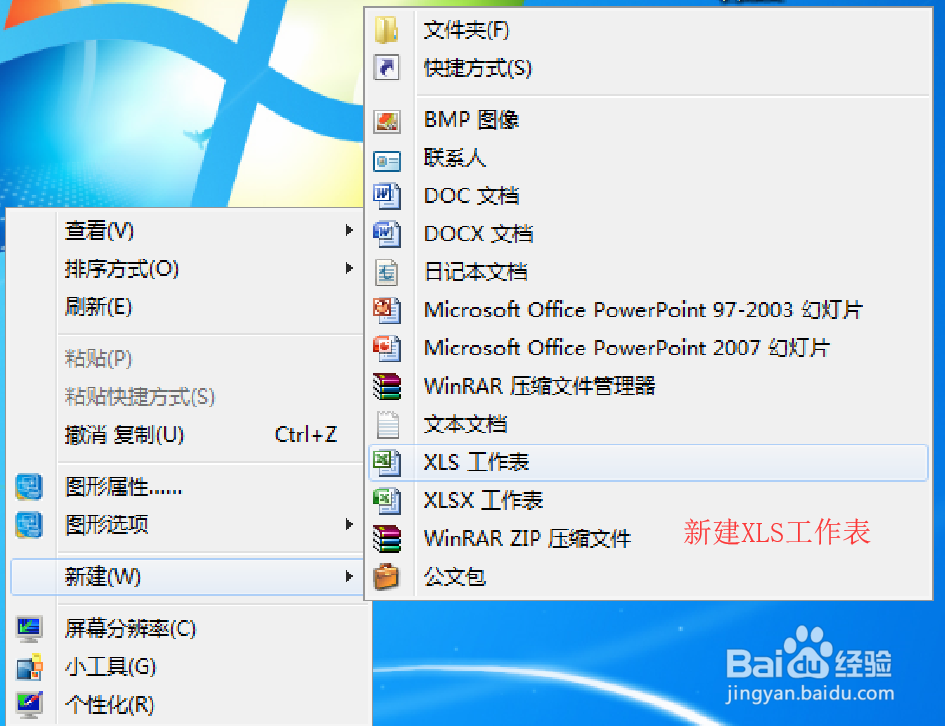Create a new DOC 文档
This screenshot has width=945, height=726.
648,196
